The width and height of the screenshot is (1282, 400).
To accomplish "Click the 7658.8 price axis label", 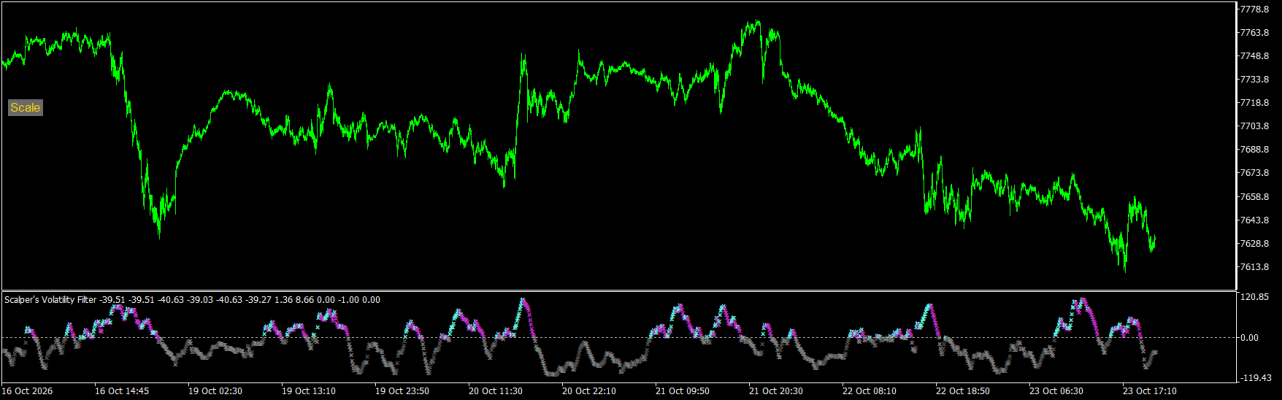I will click(x=1254, y=197).
